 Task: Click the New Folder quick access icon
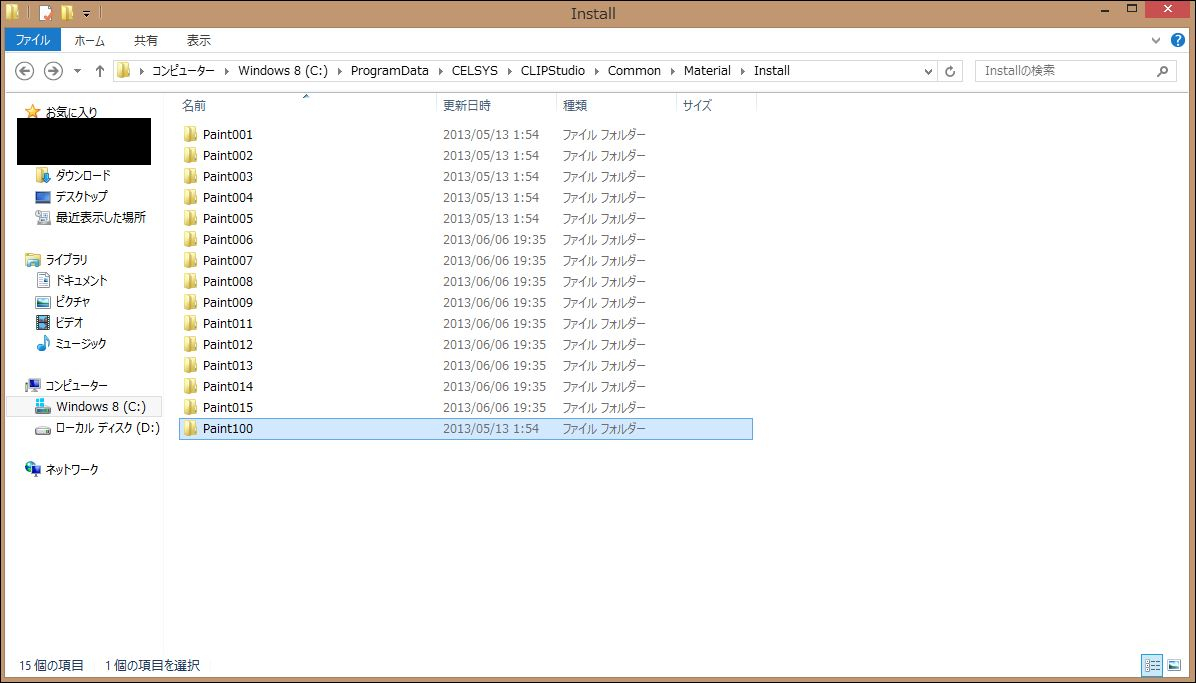point(67,13)
